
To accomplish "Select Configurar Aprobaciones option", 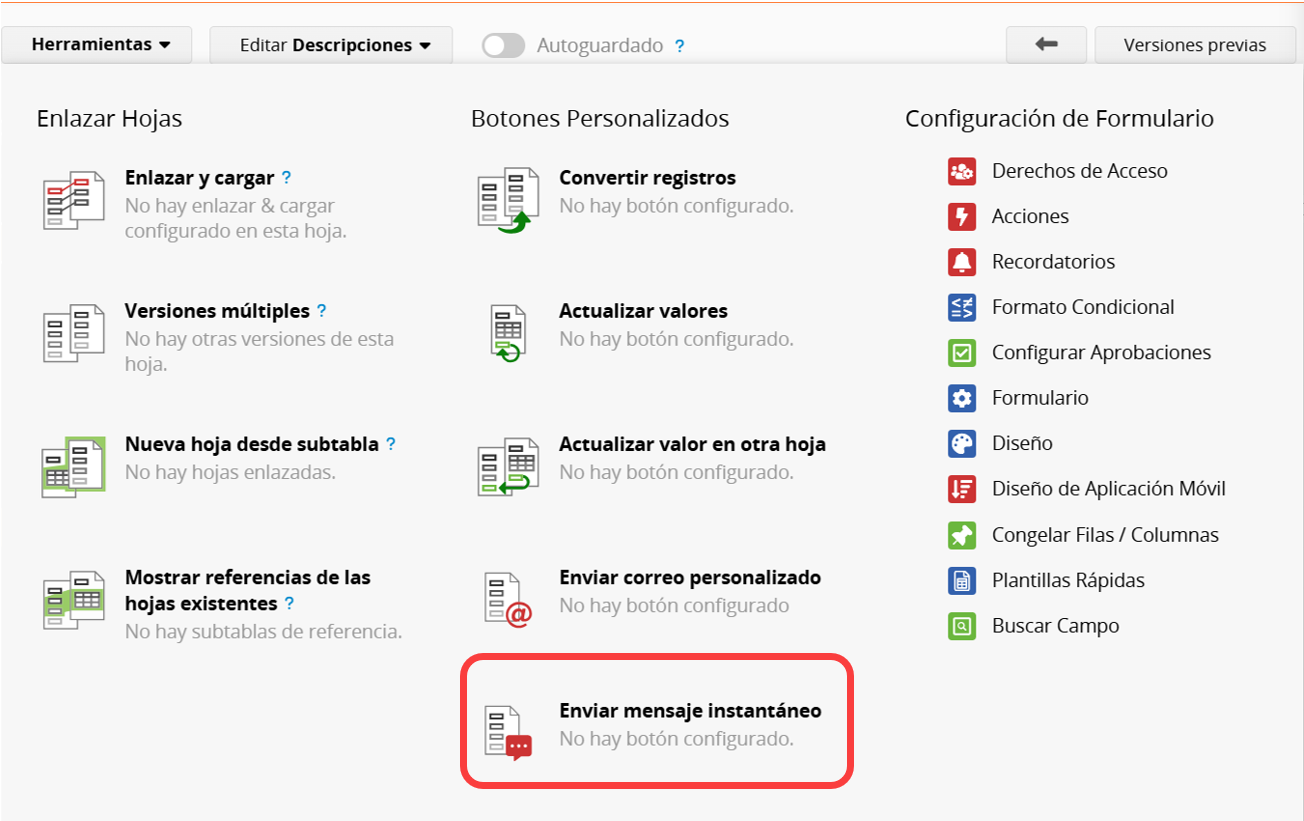I will [1100, 352].
